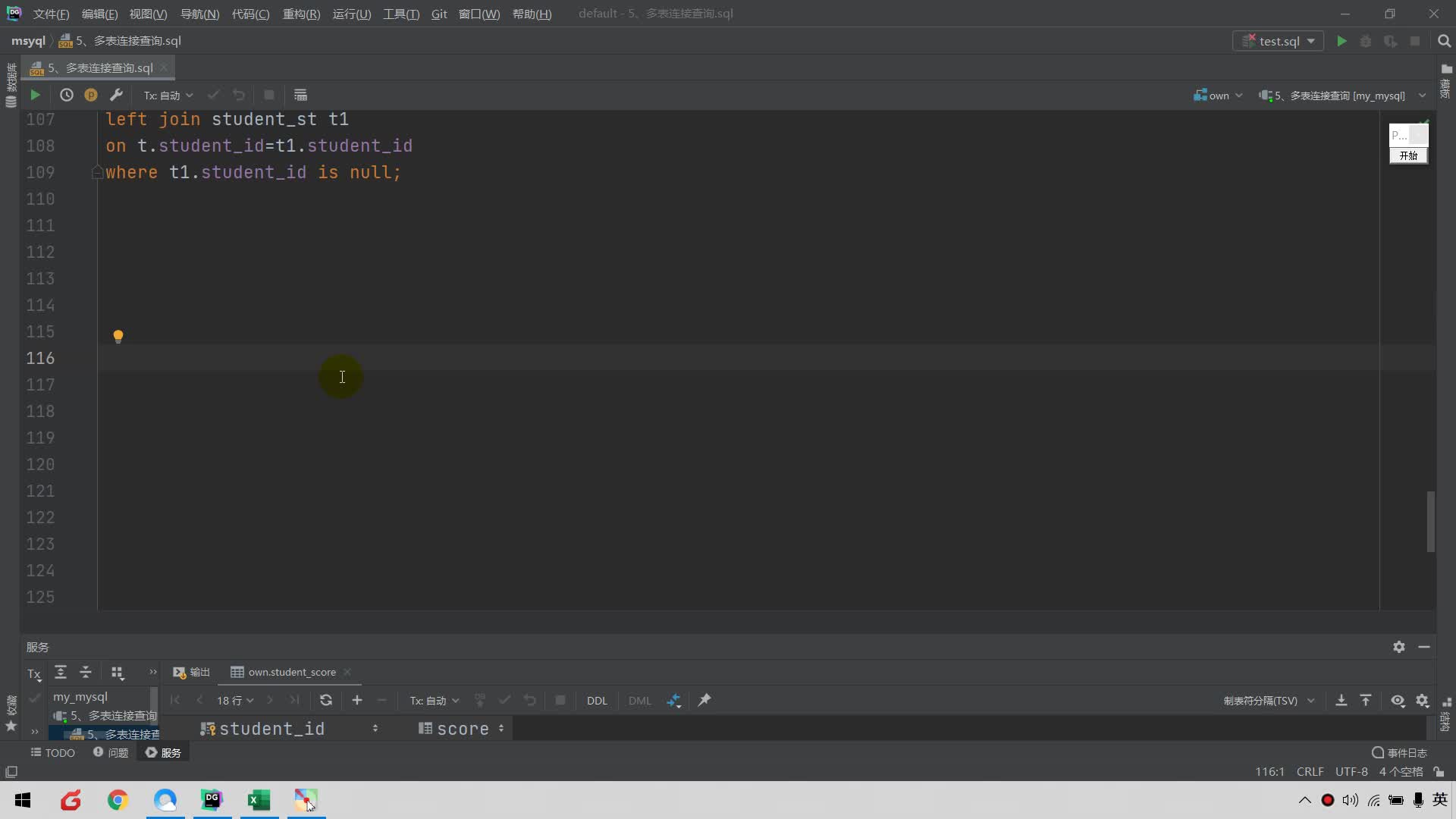Toggle the 服务 services tool window

163,752
